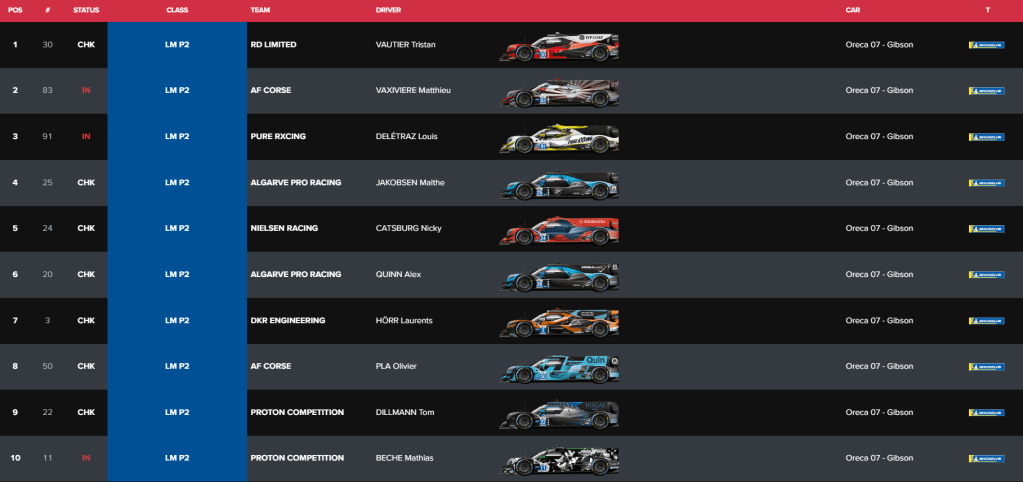
Task: Click the DKR Engineering #3 car image
Action: (559, 323)
